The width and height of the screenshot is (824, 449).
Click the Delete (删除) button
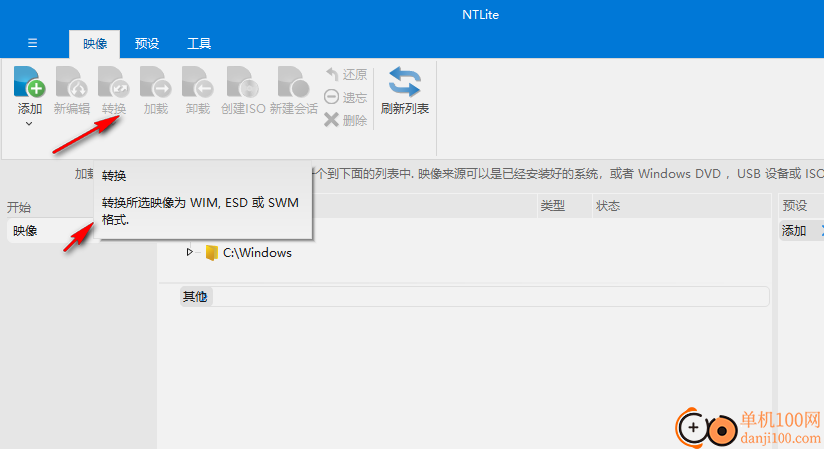[346, 120]
